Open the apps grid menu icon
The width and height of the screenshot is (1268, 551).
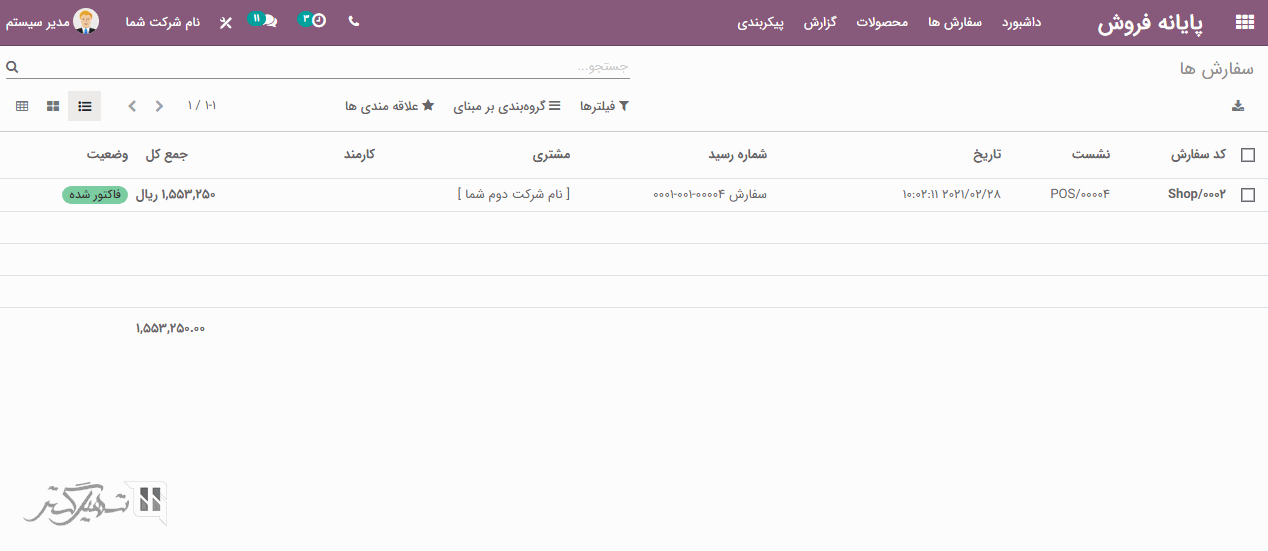point(1244,22)
